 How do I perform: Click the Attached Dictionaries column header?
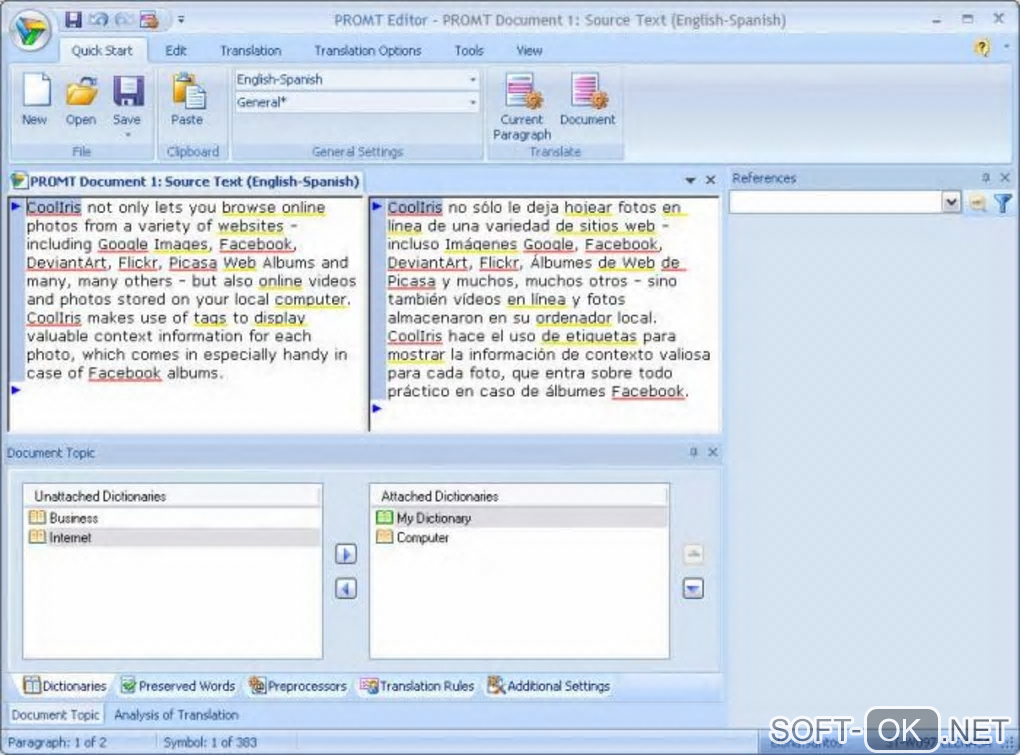[519, 496]
